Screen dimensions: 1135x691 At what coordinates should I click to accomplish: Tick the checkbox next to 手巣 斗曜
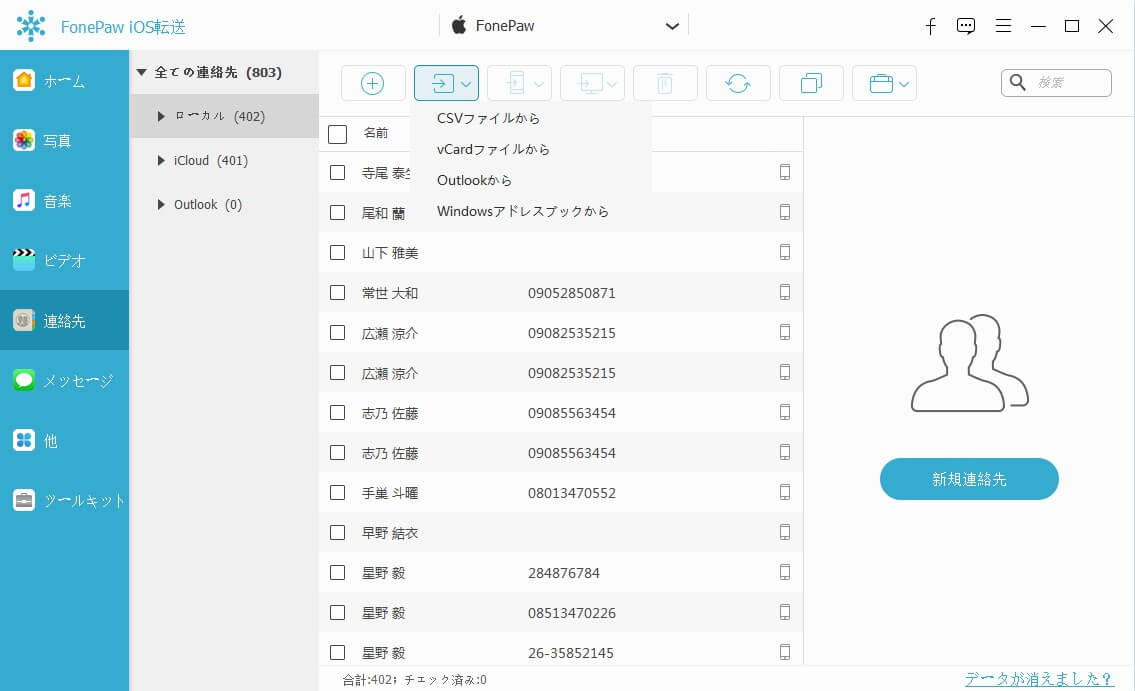pyautogui.click(x=337, y=492)
